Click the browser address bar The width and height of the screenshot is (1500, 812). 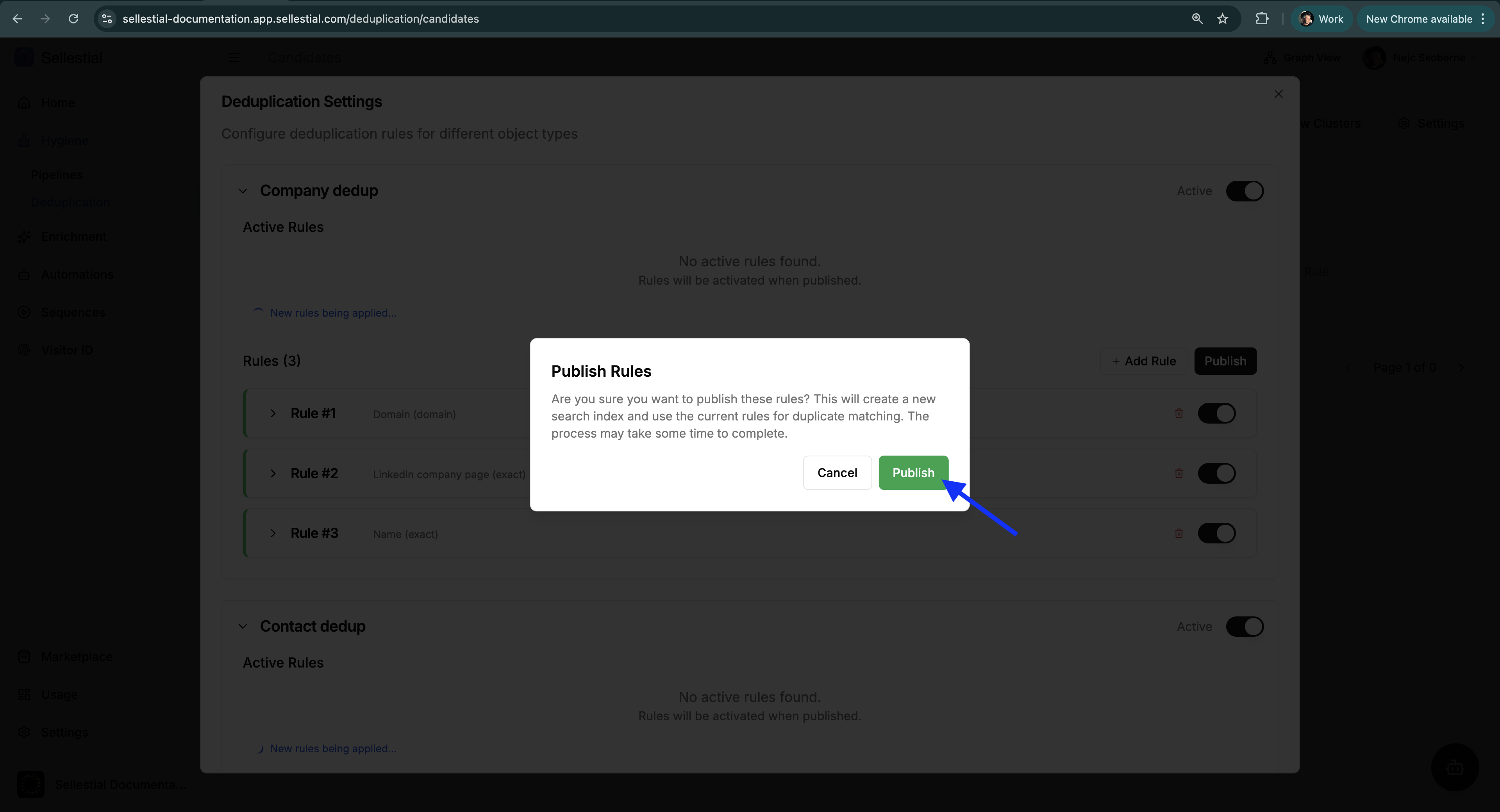point(407,19)
